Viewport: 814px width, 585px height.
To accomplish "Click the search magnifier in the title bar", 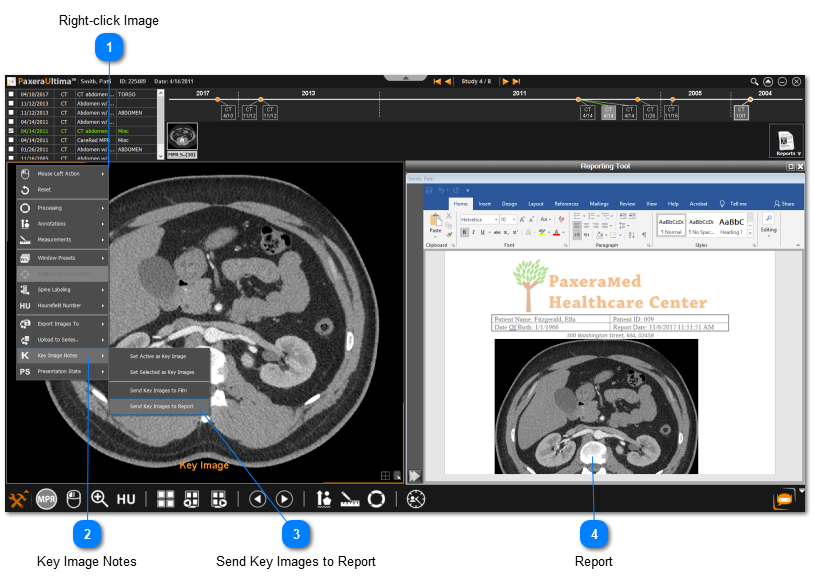I will click(x=755, y=81).
